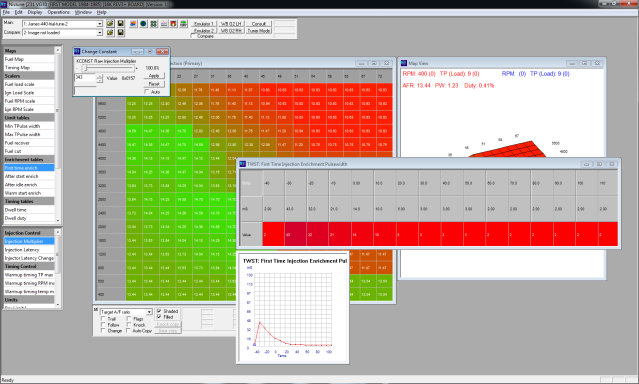Image resolution: width=639 pixels, height=384 pixels.
Task: Uncheck the Shaded checkbox
Action: coord(159,311)
